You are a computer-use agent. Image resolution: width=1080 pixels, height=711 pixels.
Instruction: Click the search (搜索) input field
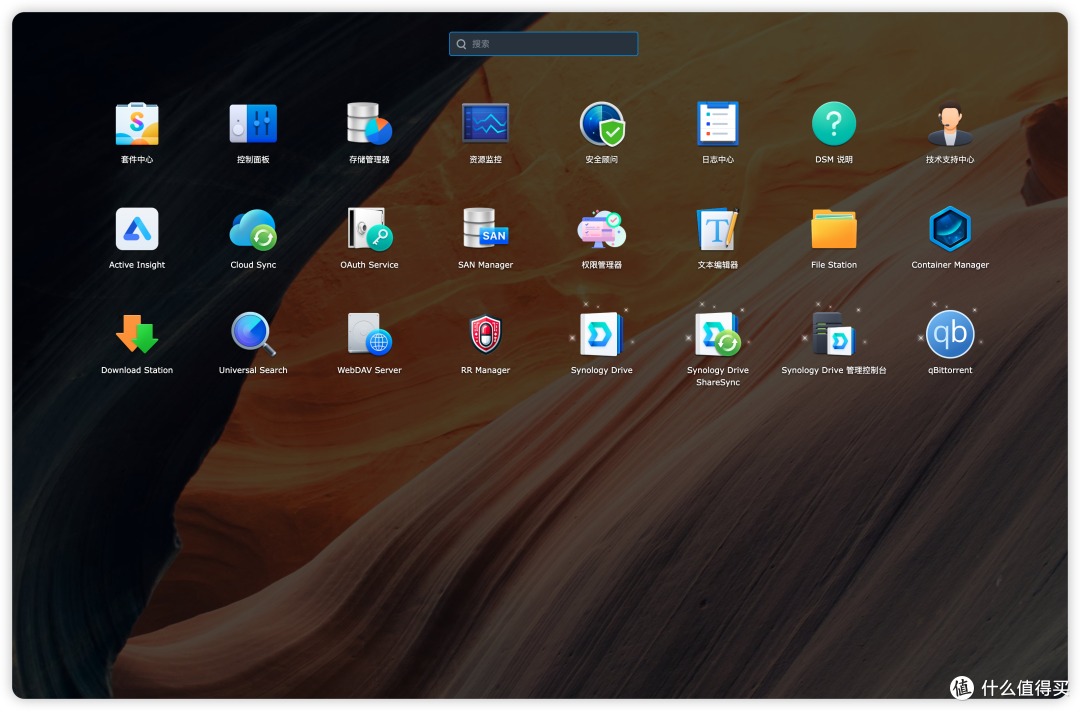tap(543, 44)
